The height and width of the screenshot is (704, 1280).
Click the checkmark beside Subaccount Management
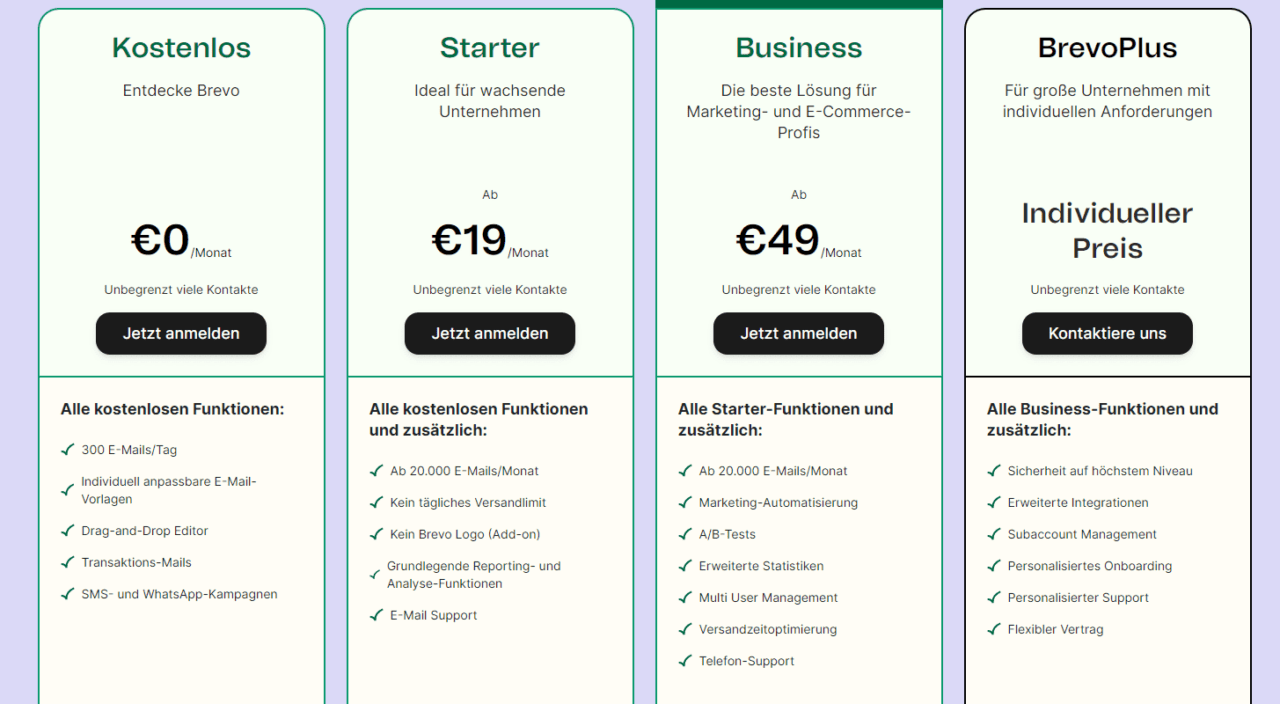(x=995, y=534)
